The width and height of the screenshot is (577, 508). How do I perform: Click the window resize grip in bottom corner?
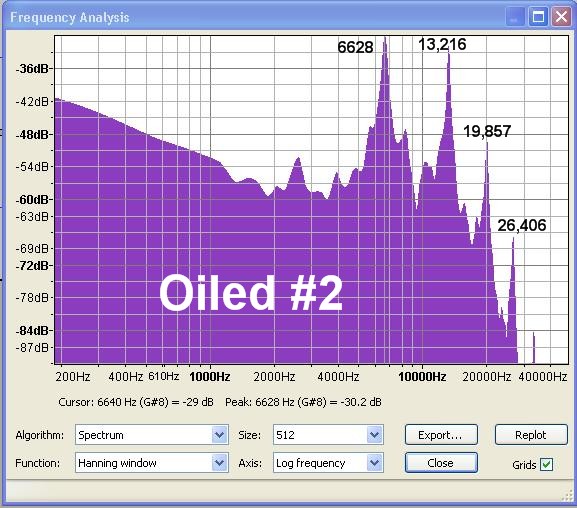(x=567, y=496)
